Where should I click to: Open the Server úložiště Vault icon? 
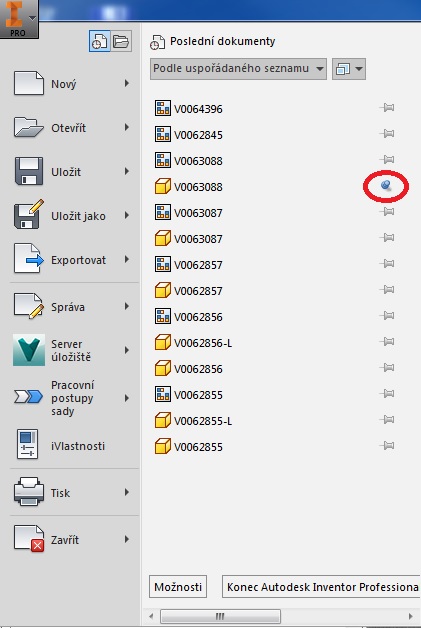(x=28, y=350)
